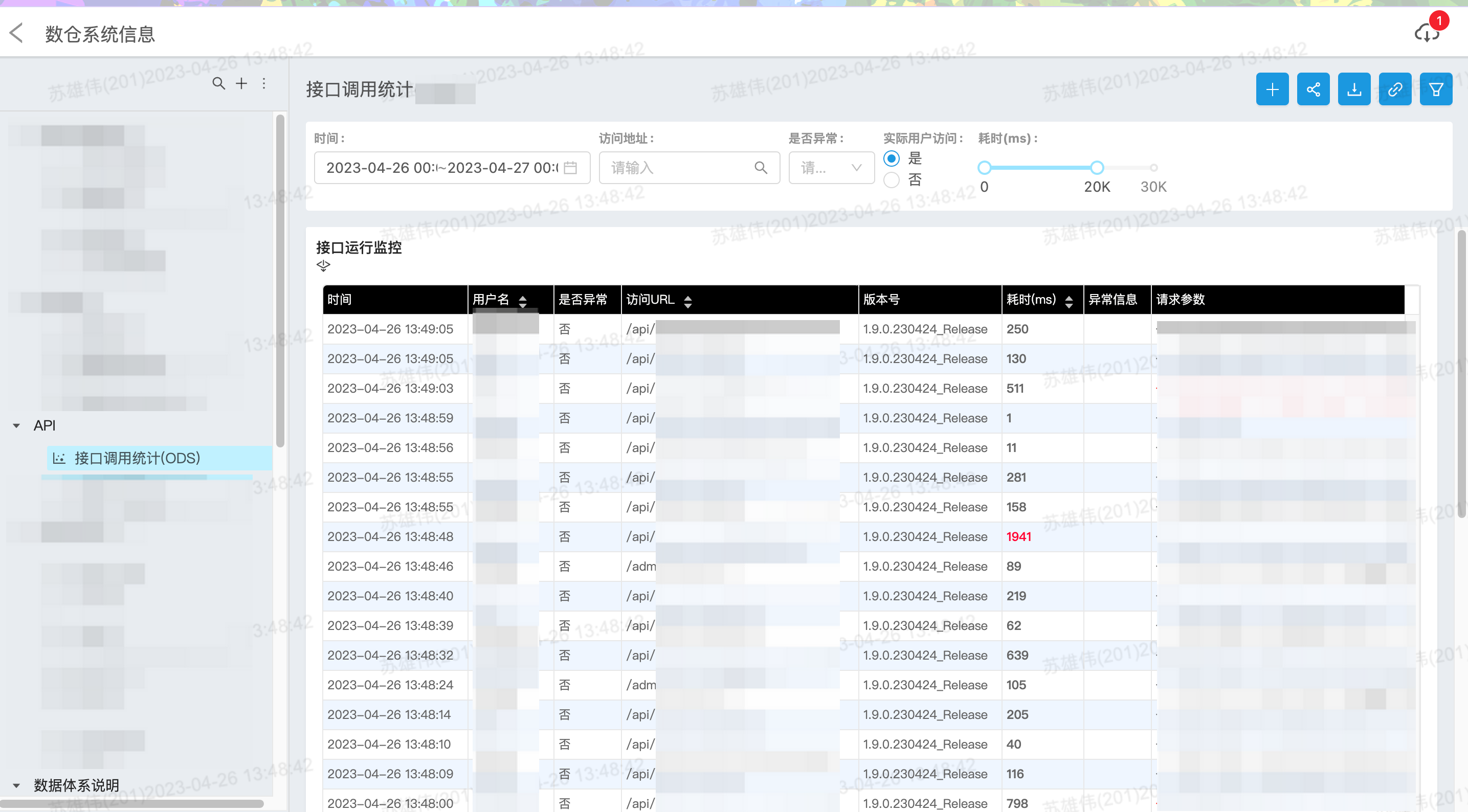
Task: Collapse the 数据体系说明 tree section
Action: 16,785
